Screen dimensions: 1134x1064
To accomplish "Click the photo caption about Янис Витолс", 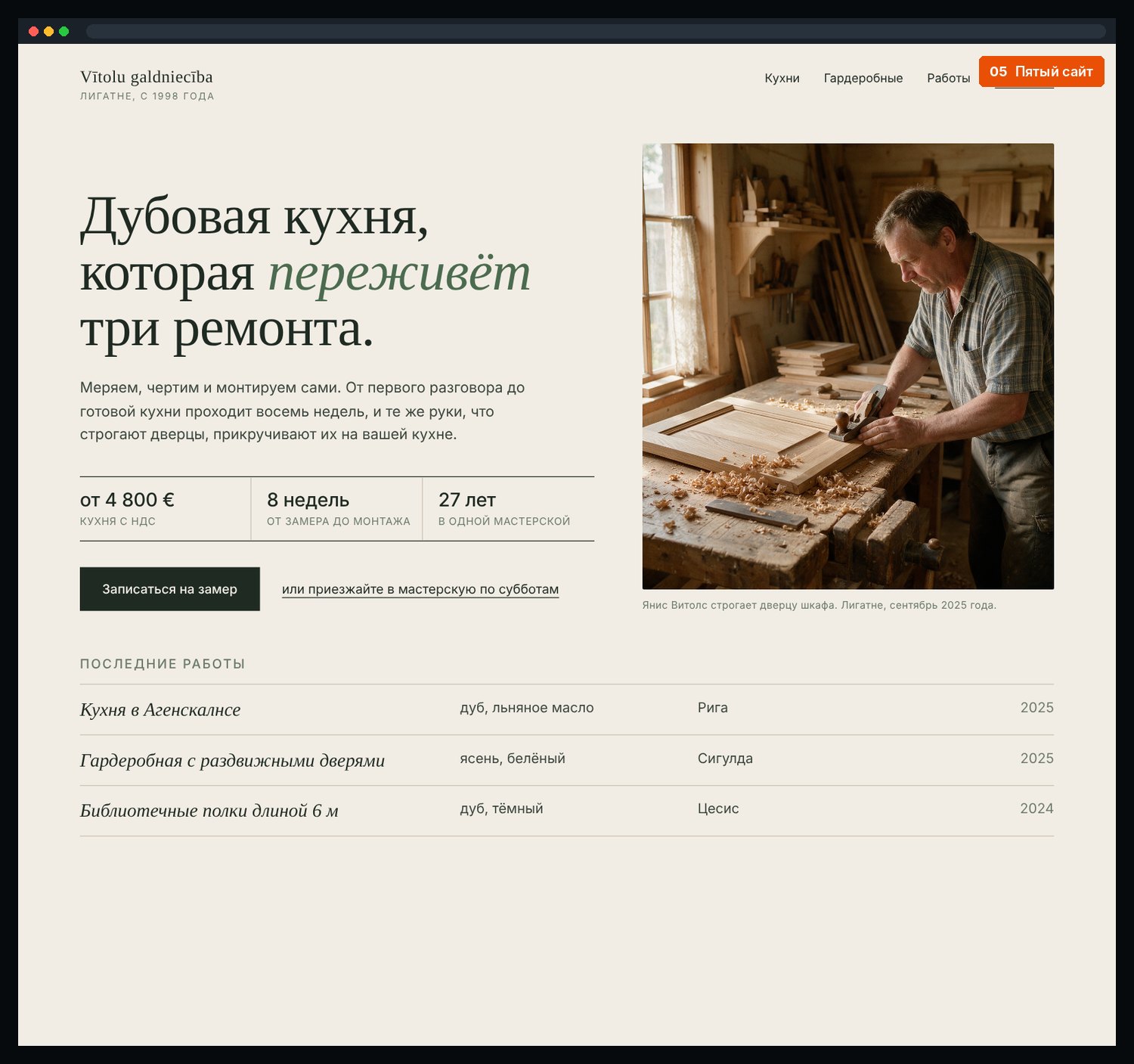I will (x=819, y=605).
